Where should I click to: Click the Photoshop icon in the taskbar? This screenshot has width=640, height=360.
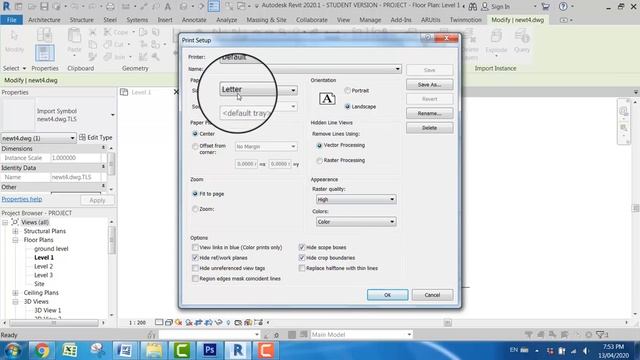tap(210, 350)
